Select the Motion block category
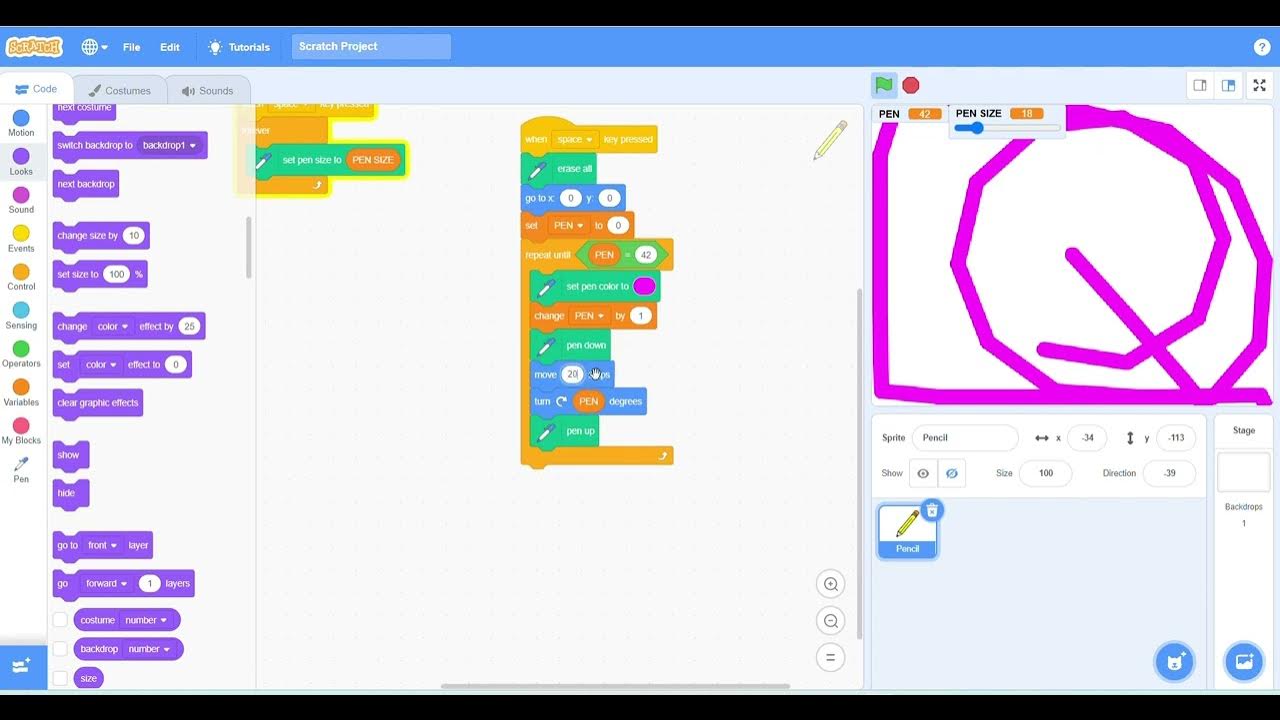This screenshot has height=720, width=1280. click(21, 123)
